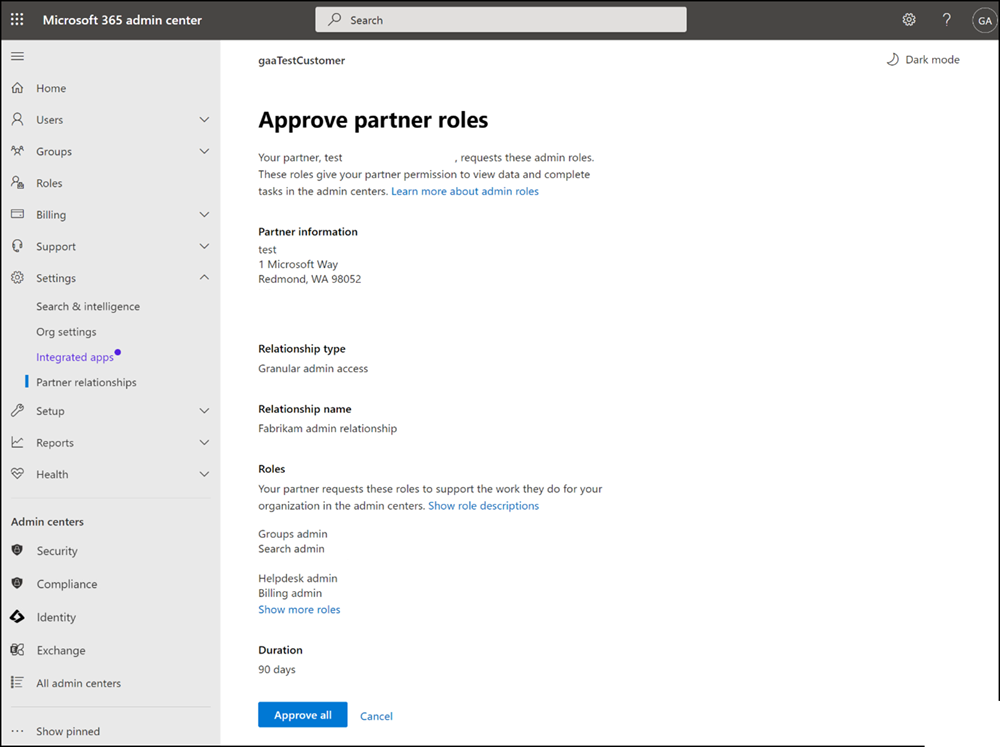This screenshot has height=747, width=1000.
Task: Click the Approve all button
Action: [x=302, y=714]
